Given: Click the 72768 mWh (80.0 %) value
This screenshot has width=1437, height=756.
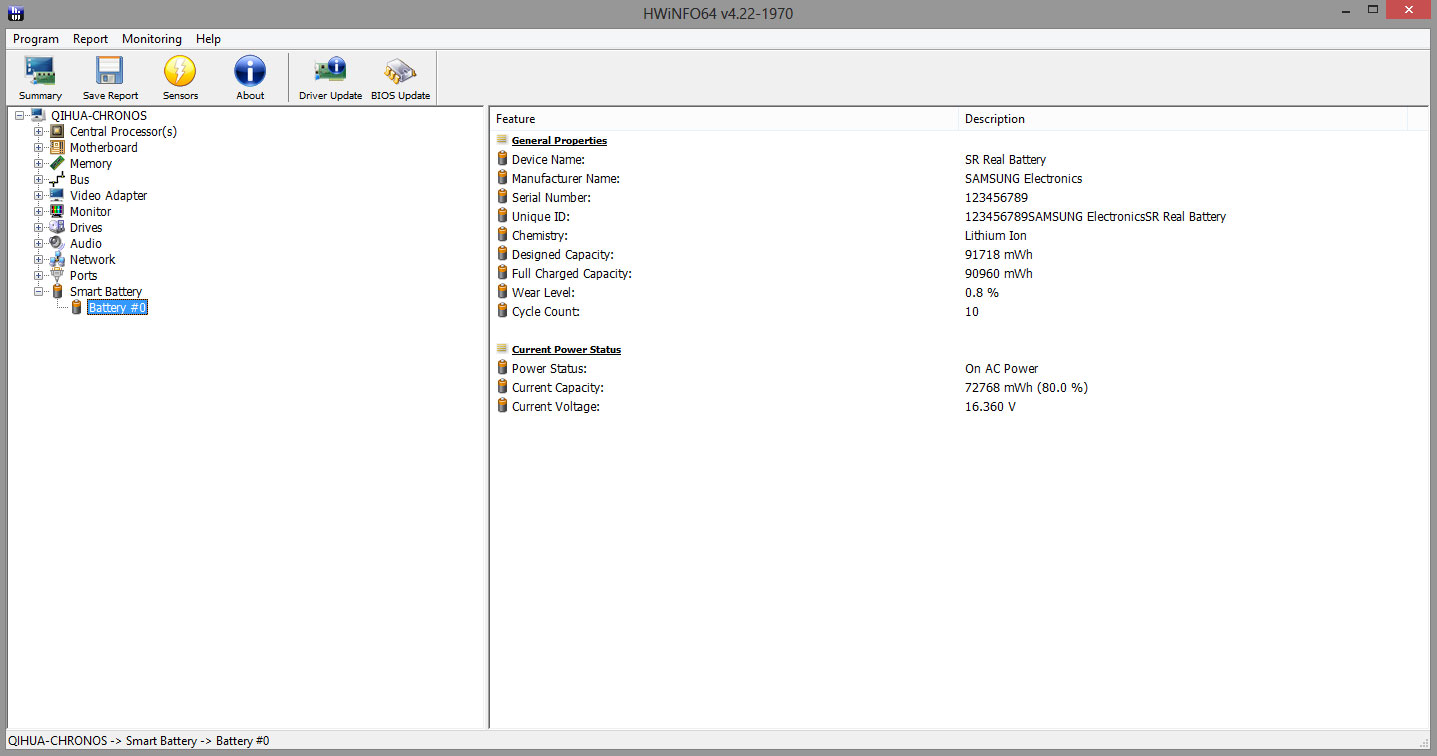Looking at the screenshot, I should [x=1026, y=388].
